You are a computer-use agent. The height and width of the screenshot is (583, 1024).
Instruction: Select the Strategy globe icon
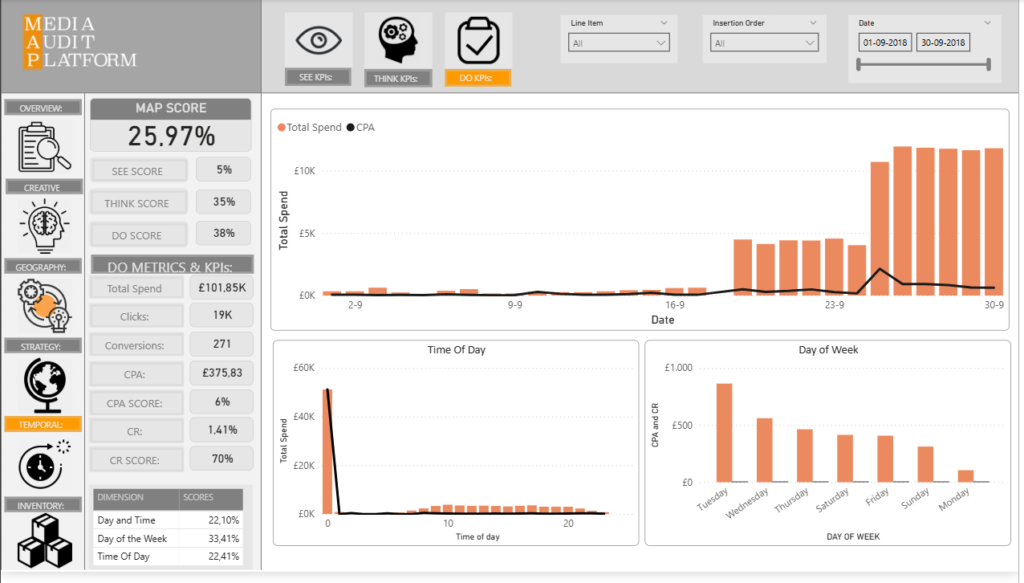tap(43, 385)
